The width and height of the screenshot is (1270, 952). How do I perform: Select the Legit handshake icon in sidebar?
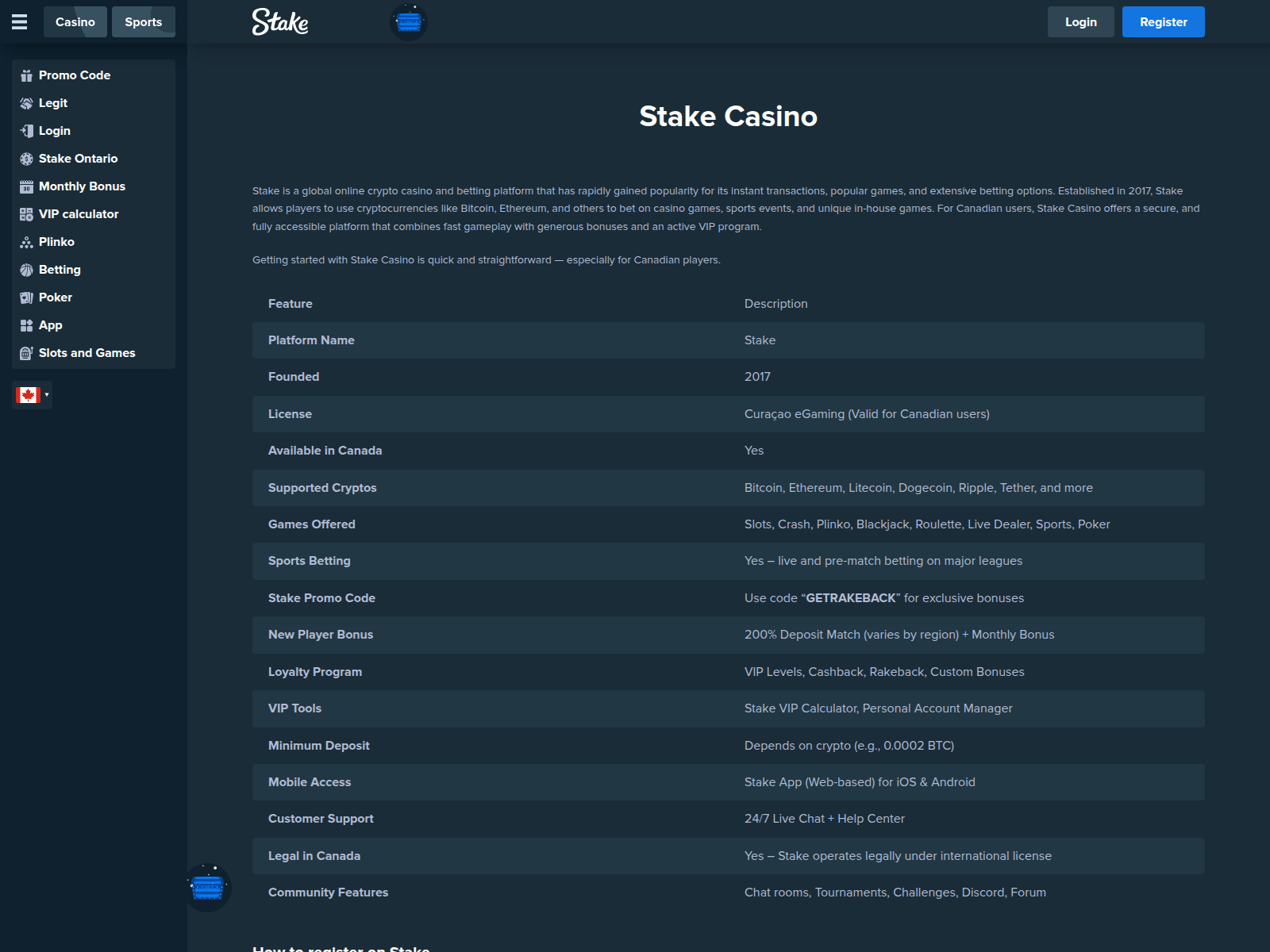click(x=26, y=102)
